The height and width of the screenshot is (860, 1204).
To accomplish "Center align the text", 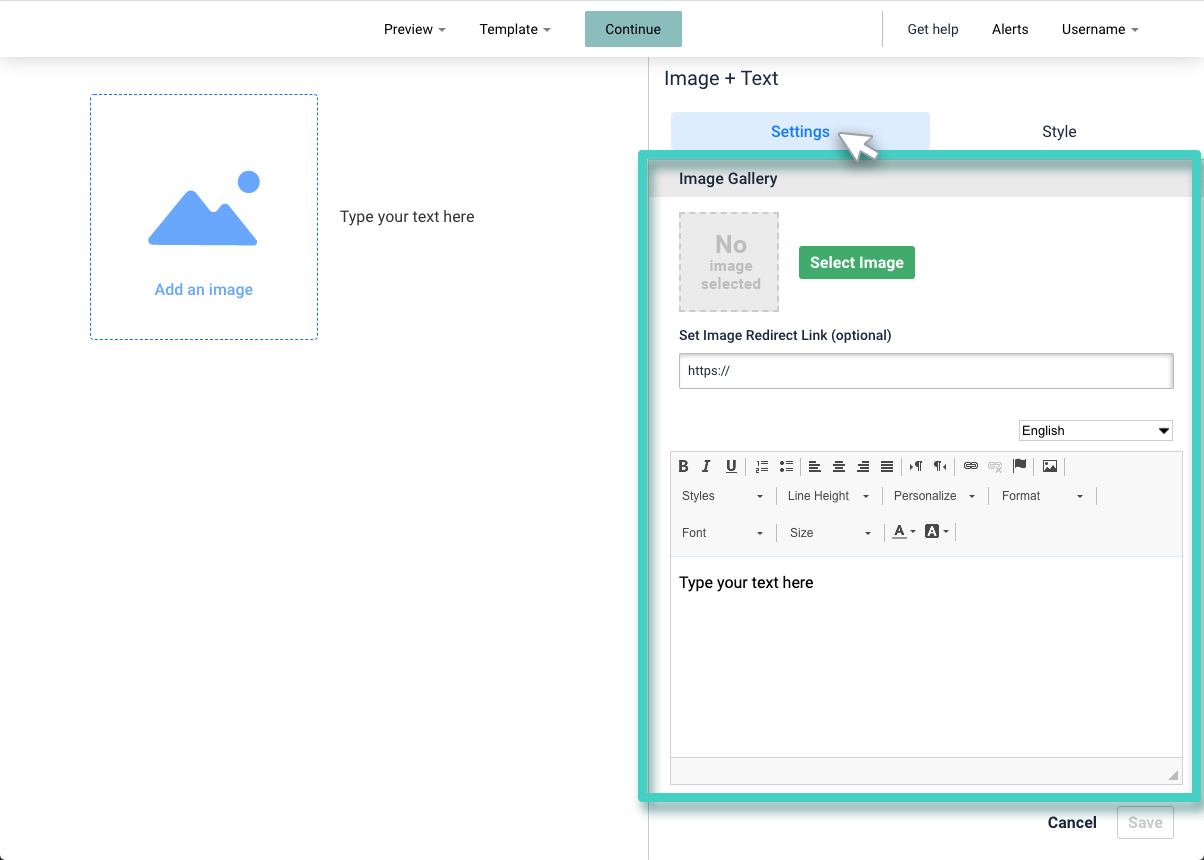I will coord(839,466).
